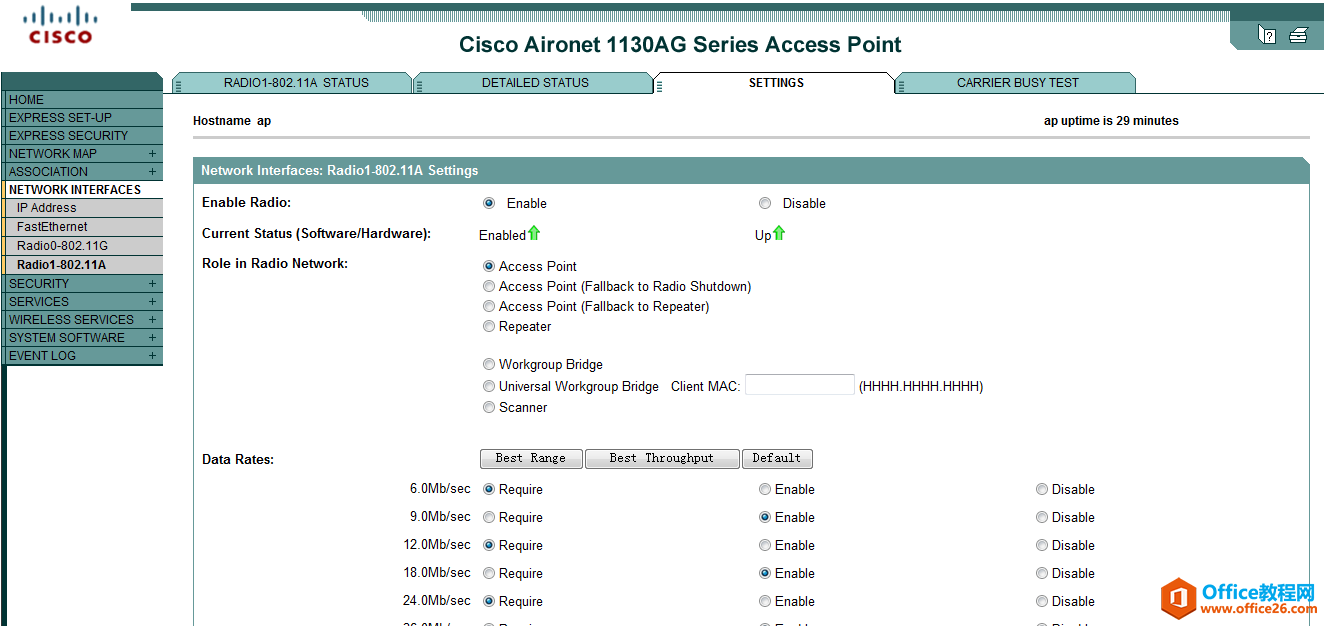Image resolution: width=1324 pixels, height=626 pixels.
Task: Click the Enabled green up-arrow status icon
Action: point(534,233)
